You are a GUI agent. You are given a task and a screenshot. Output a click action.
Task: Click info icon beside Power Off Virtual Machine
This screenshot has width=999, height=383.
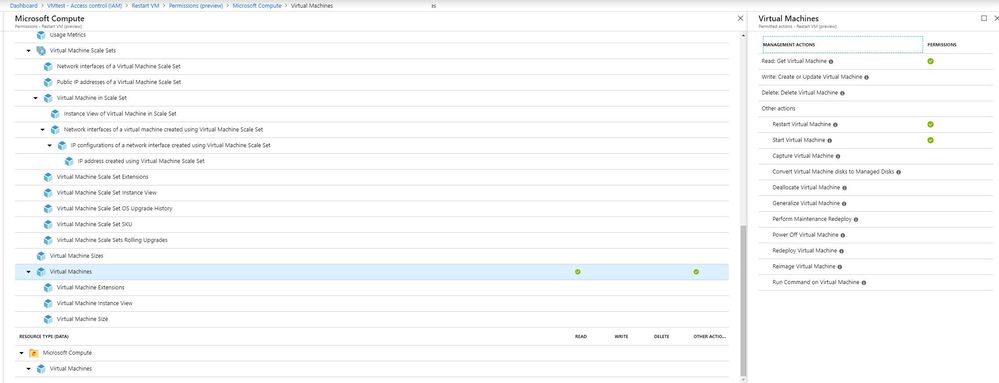(843, 235)
